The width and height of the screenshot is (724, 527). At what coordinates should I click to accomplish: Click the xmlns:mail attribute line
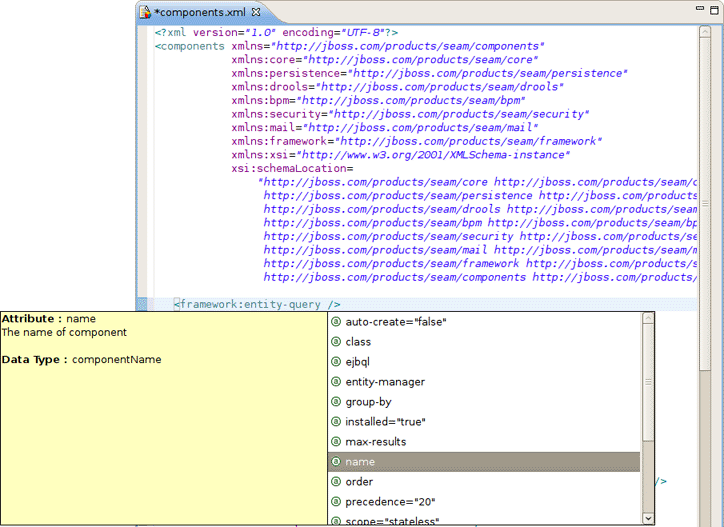click(385, 127)
